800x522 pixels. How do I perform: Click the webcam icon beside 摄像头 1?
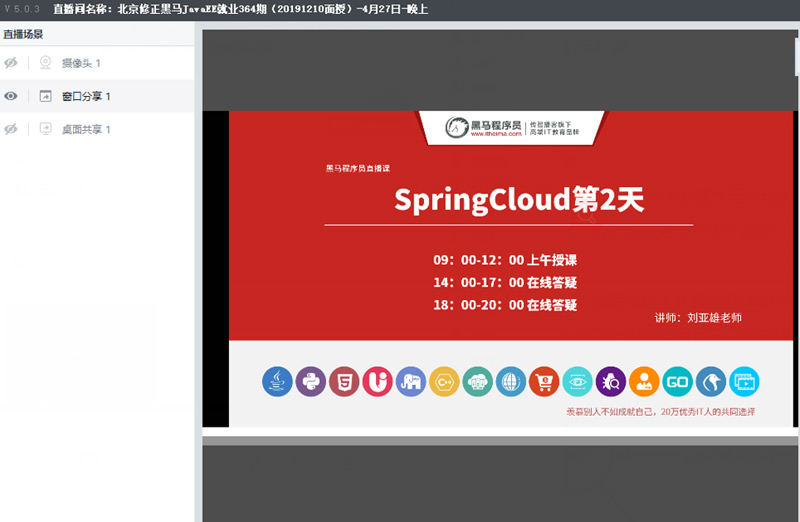(x=45, y=63)
